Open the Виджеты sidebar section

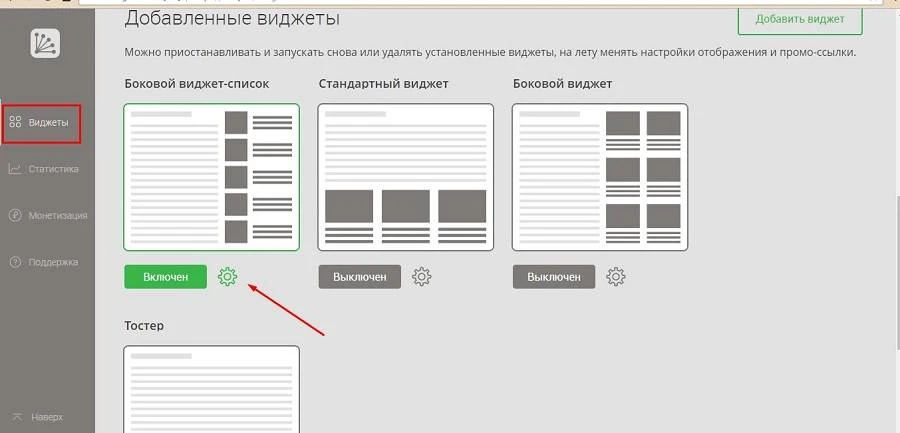tap(41, 123)
